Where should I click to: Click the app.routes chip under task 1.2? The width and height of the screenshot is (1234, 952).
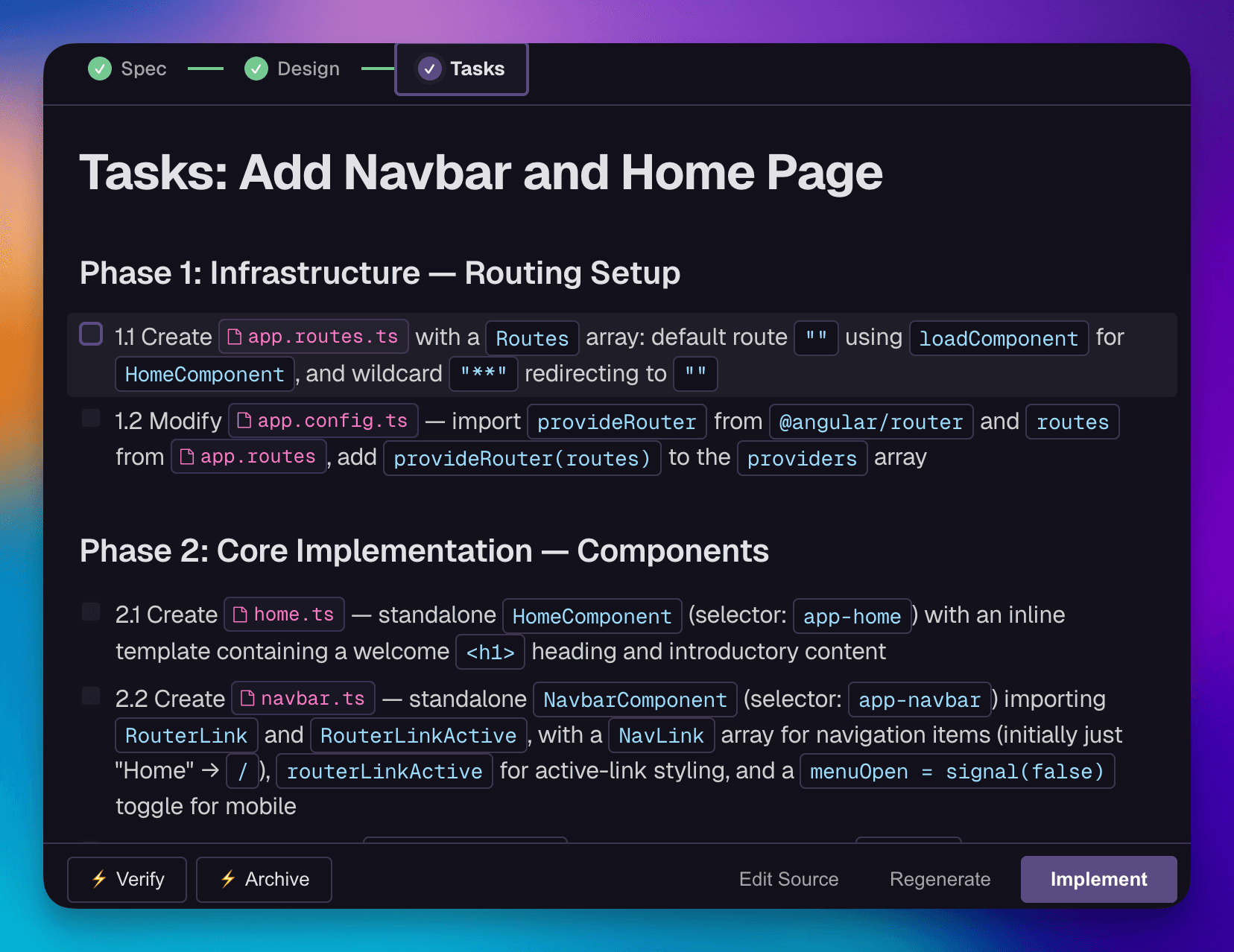[249, 457]
